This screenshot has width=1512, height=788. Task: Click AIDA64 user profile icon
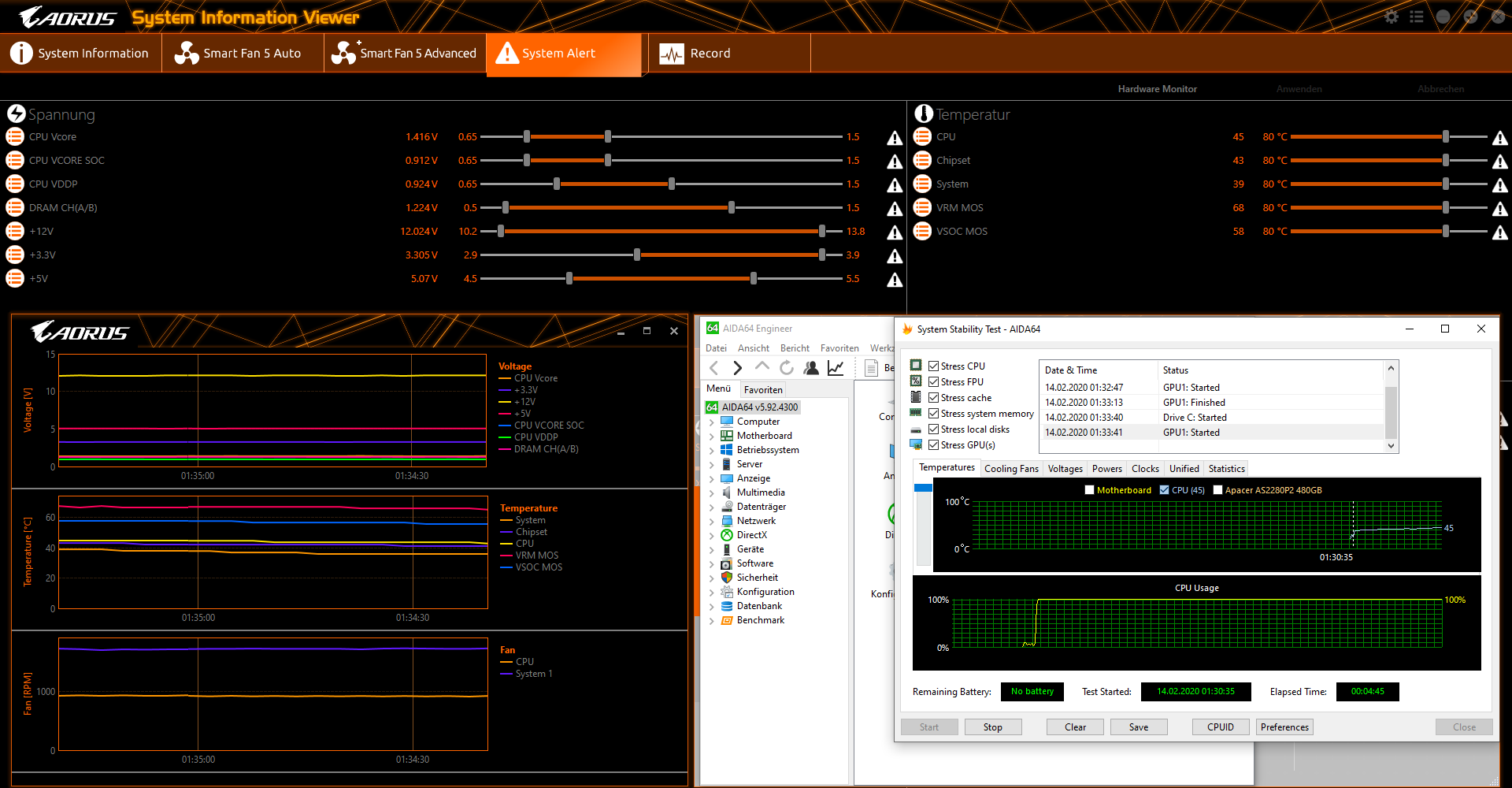coord(811,368)
